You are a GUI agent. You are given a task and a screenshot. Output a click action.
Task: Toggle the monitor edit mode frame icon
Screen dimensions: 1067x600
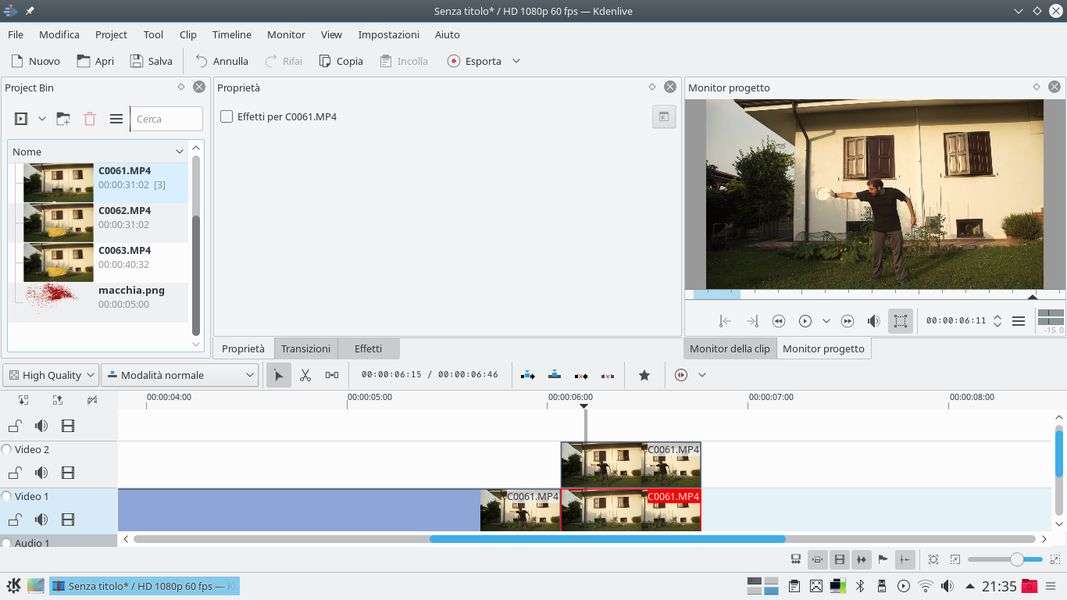click(x=900, y=321)
